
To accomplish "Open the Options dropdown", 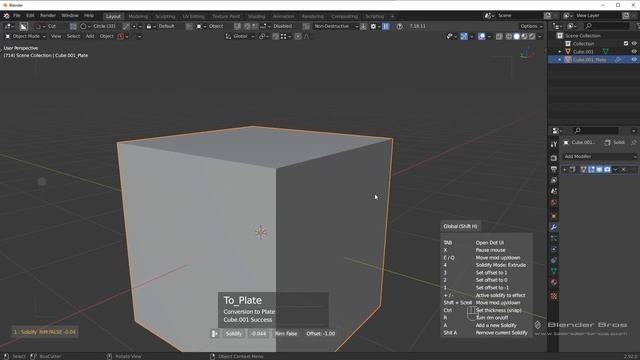I will point(531,26).
